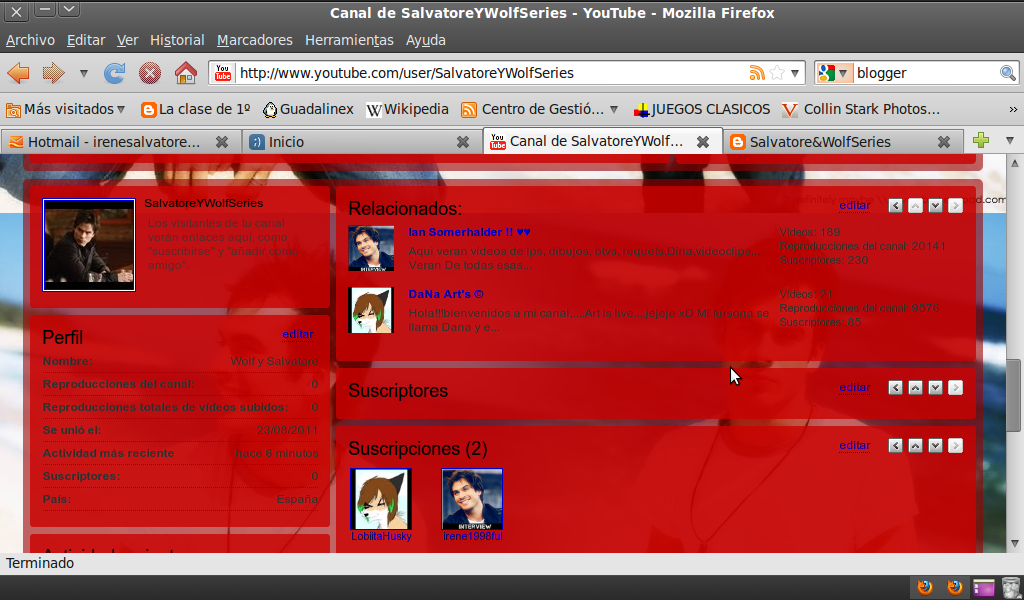Close the Salvatore&WolfSeries tab
Viewport: 1024px width, 600px height.
(944, 142)
